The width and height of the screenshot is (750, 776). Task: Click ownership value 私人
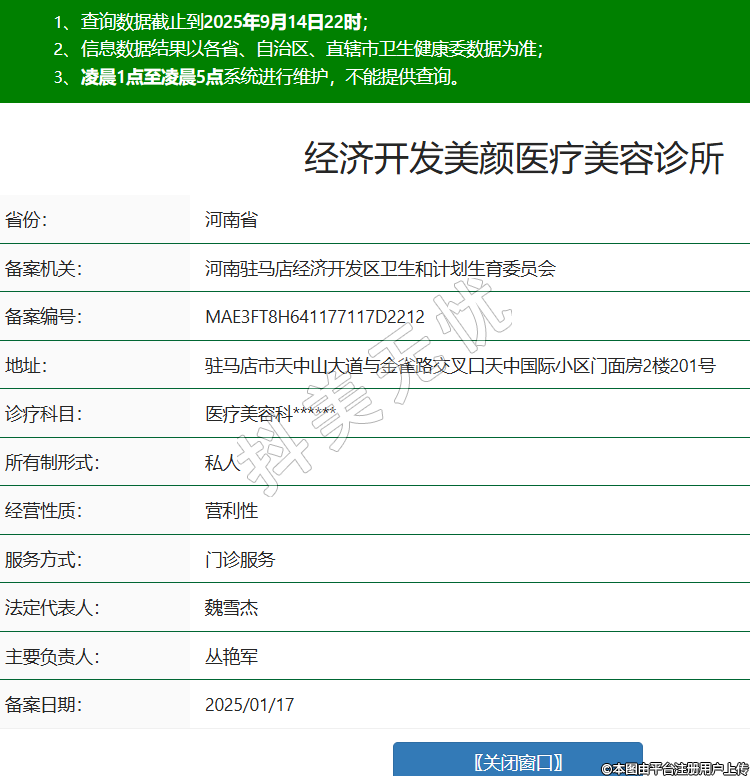[x=222, y=463]
